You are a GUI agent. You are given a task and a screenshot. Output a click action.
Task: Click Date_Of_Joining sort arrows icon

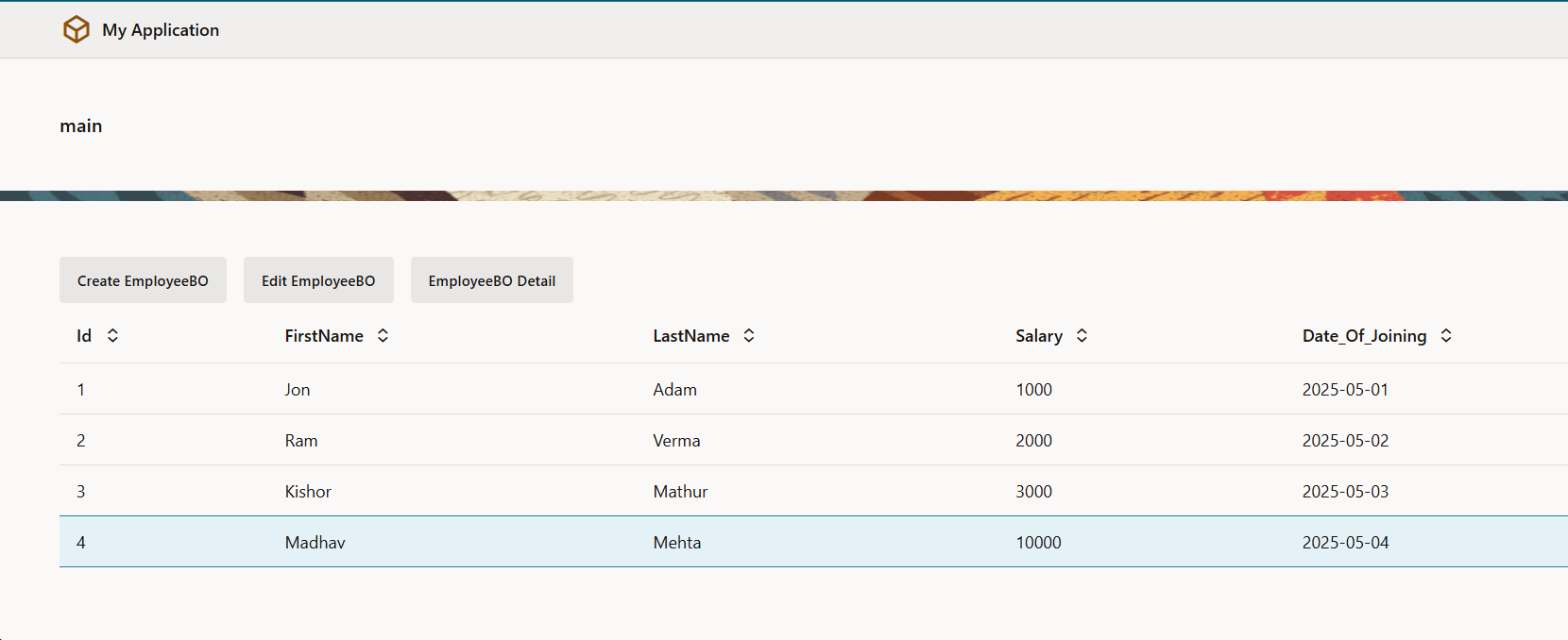[1446, 336]
